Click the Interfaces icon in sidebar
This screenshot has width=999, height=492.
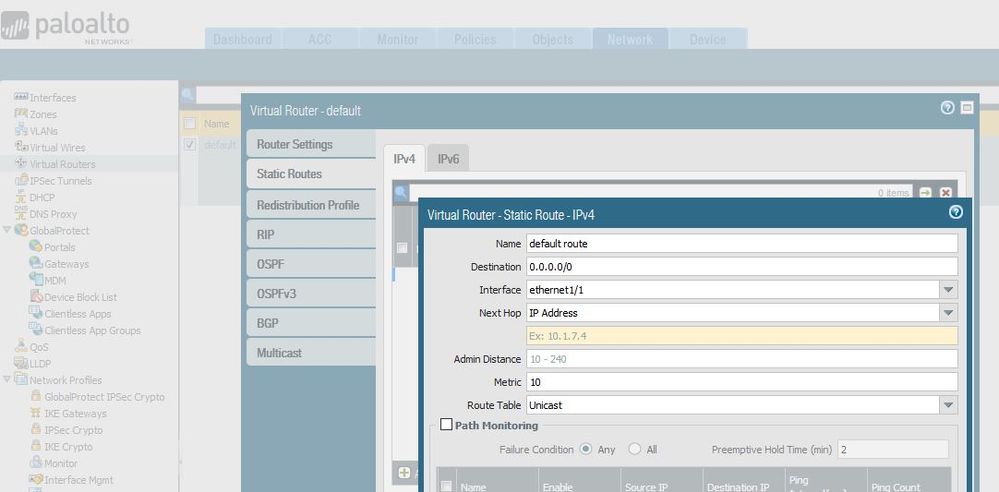click(21, 97)
